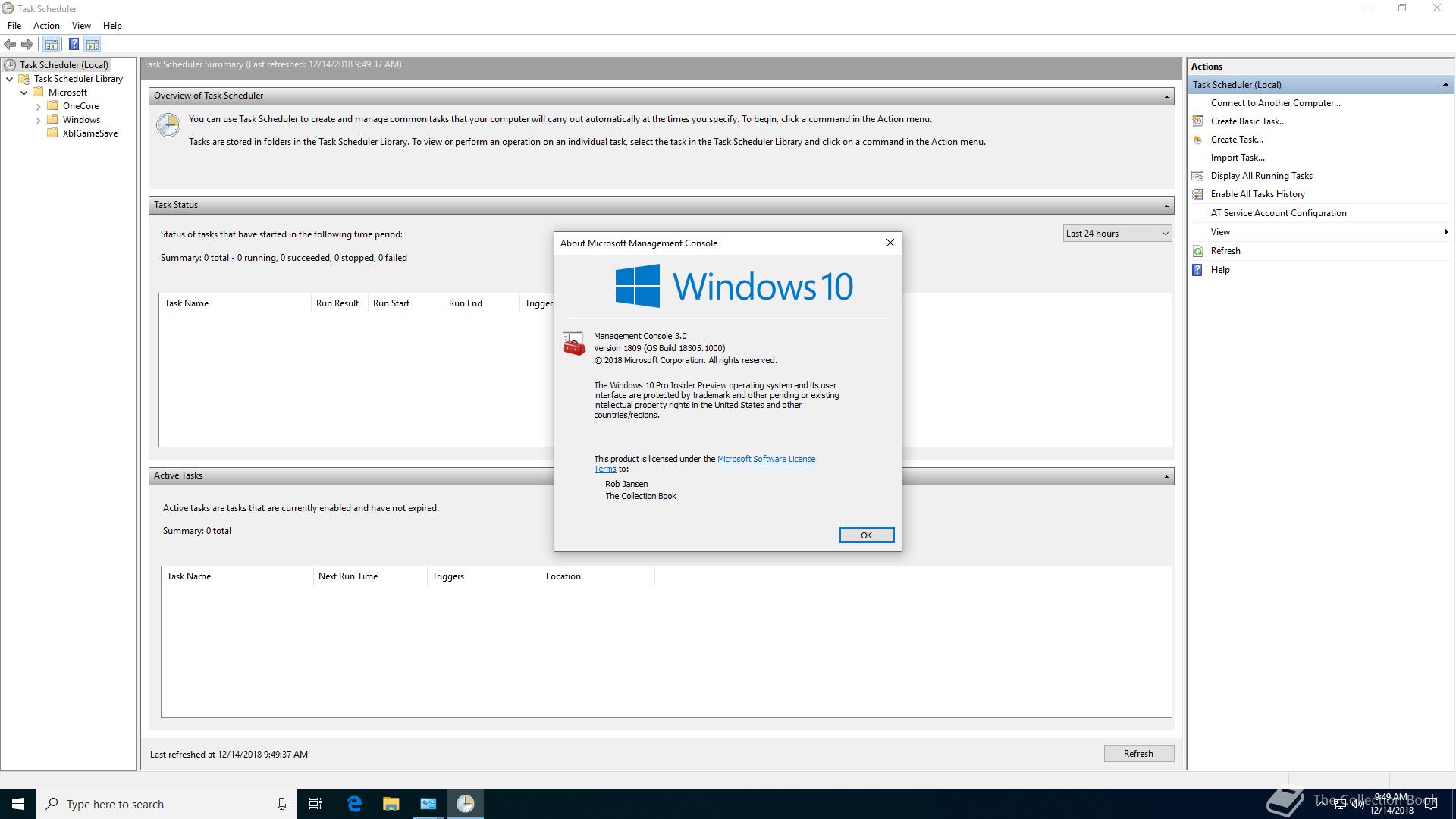The image size is (1456, 819).
Task: Click the Windows folder icon in tree
Action: 52,120
